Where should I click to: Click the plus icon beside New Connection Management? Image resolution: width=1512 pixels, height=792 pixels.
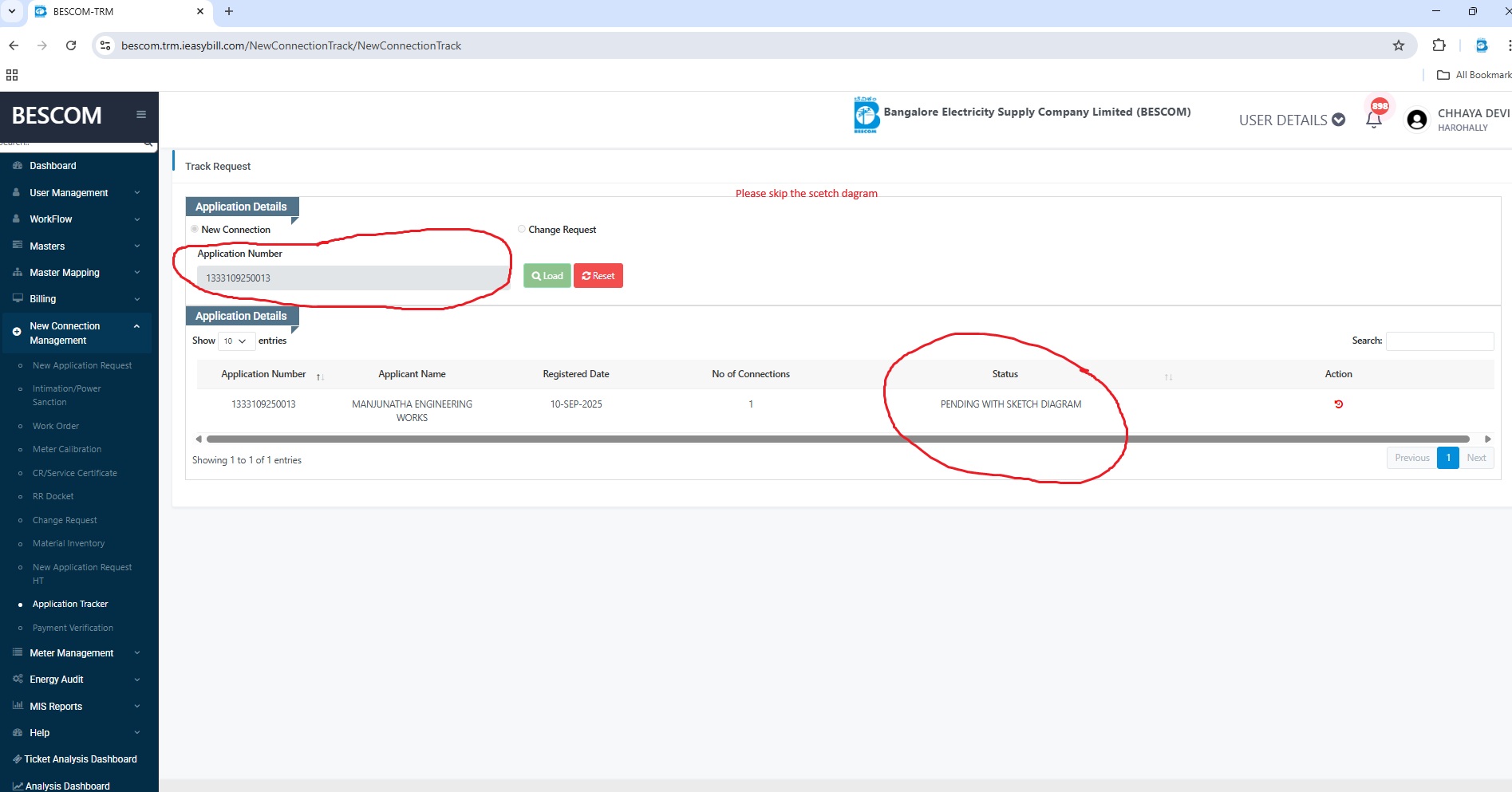tap(17, 332)
